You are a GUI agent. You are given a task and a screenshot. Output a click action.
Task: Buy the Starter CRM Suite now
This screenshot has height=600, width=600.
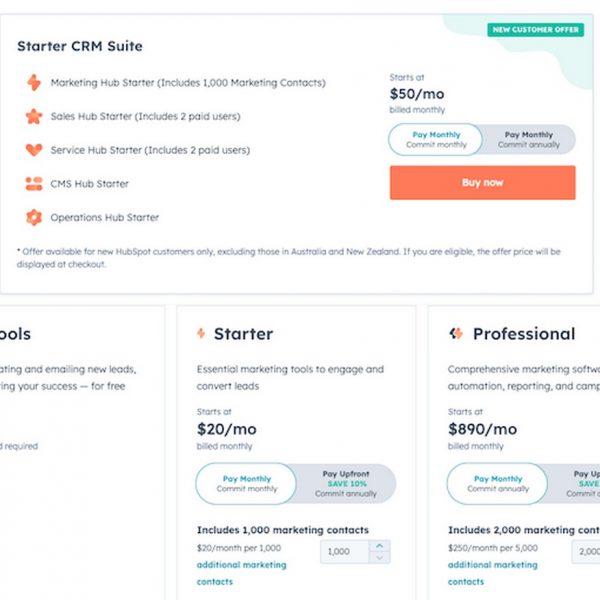[483, 183]
